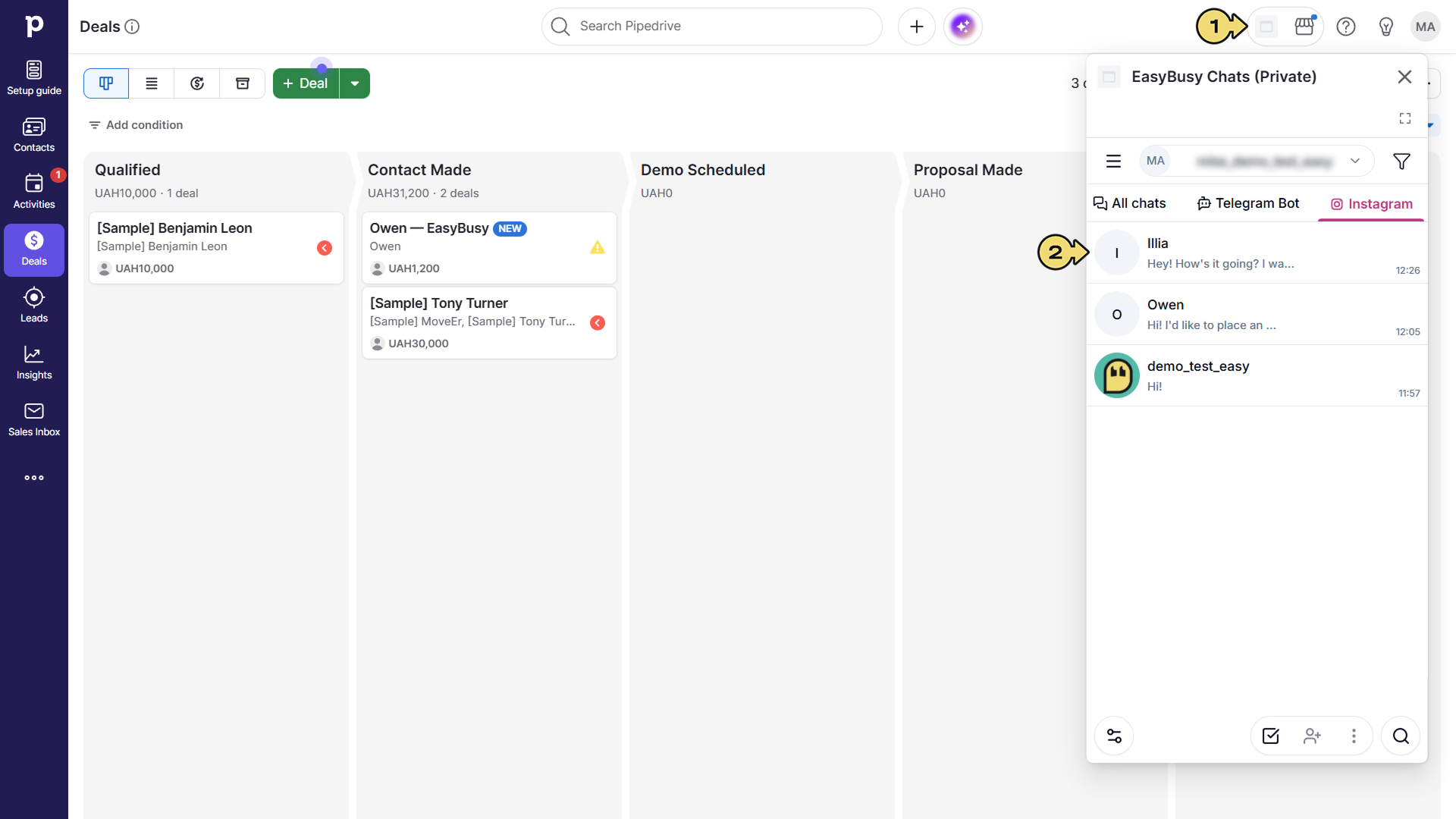Switch to forecast view
Image resolution: width=1456 pixels, height=819 pixels.
(x=197, y=83)
